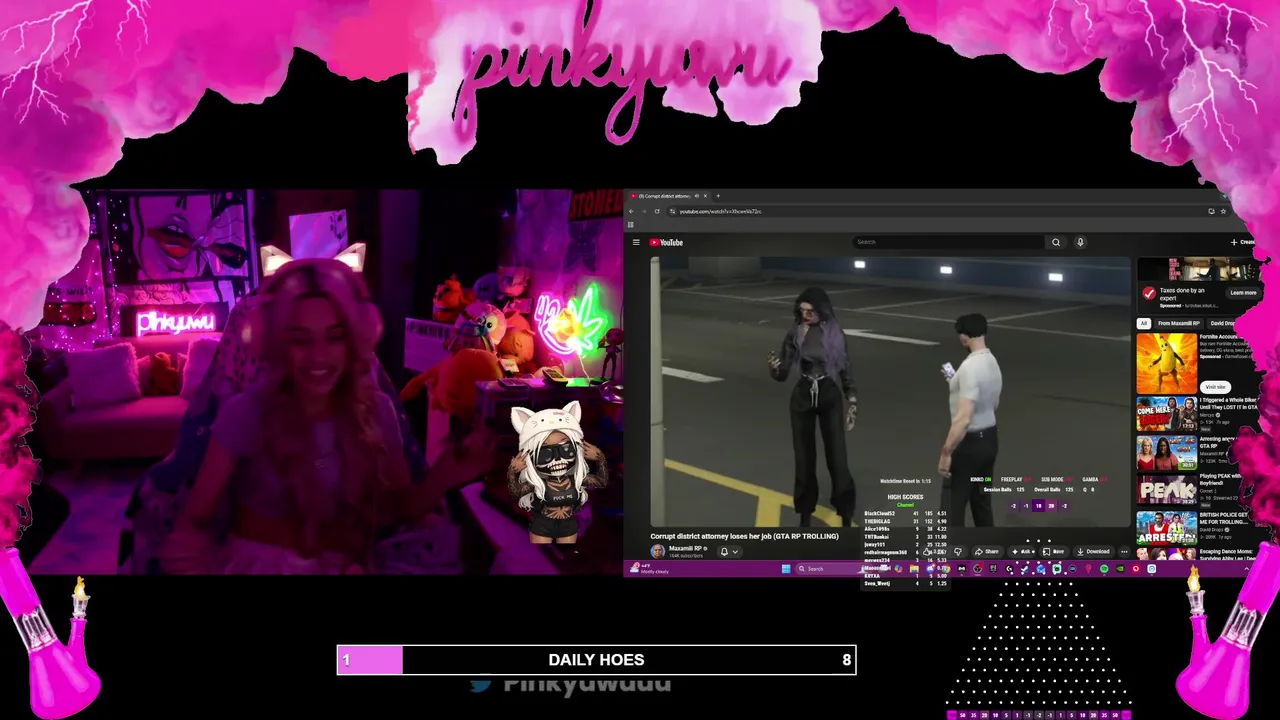
Task: Select the 'David Drops' filter chip
Action: (1223, 323)
